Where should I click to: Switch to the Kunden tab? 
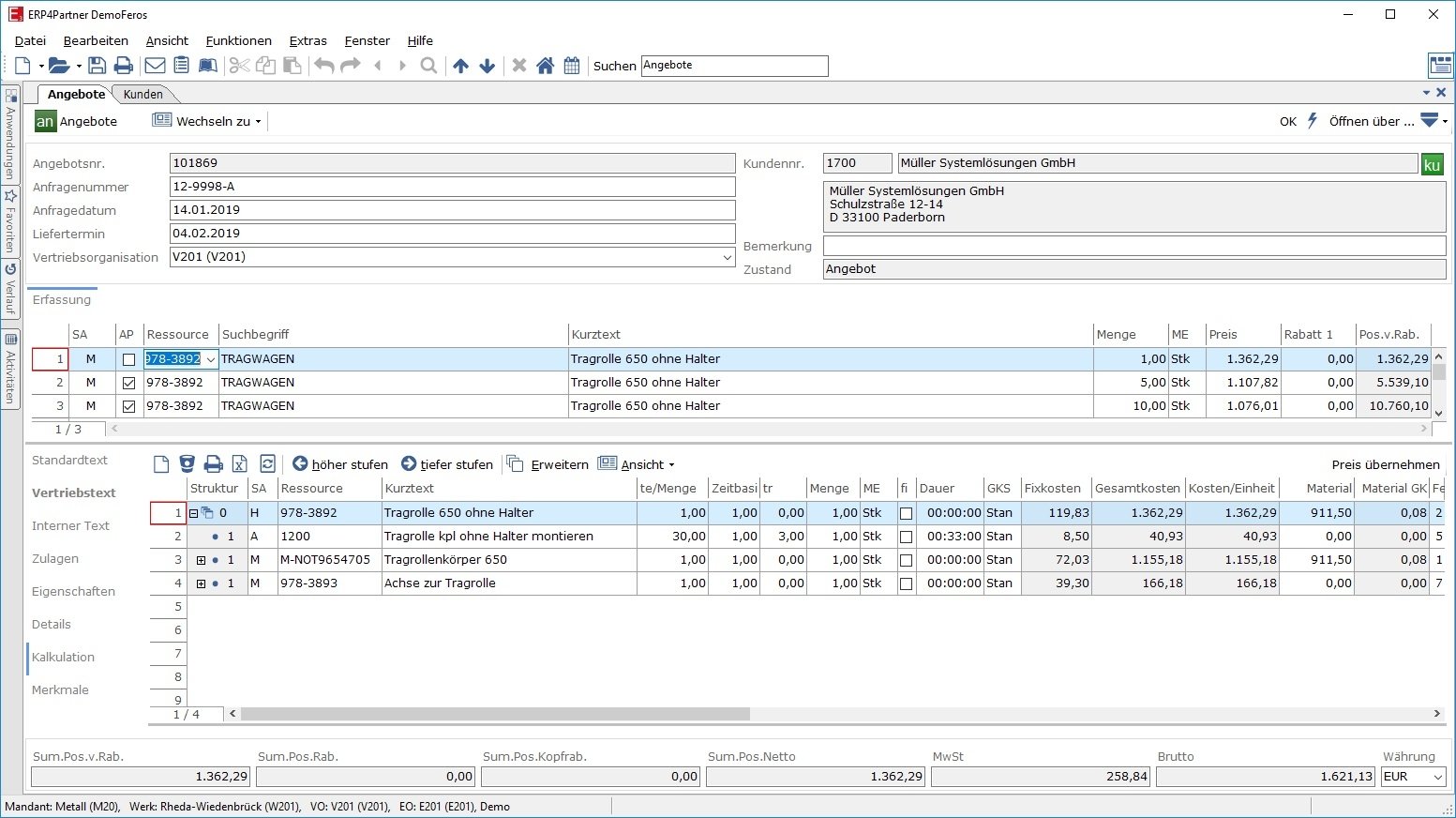click(143, 94)
